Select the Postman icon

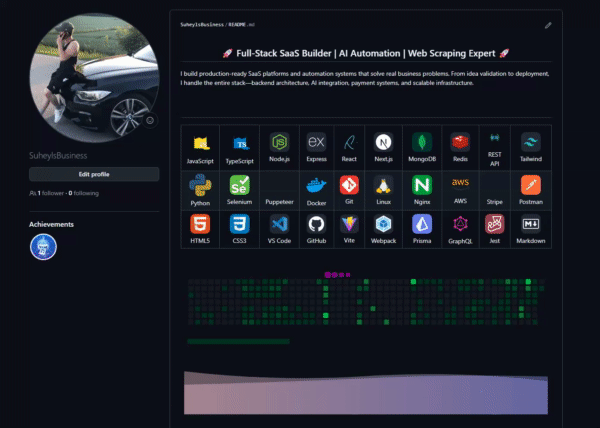pos(530,186)
